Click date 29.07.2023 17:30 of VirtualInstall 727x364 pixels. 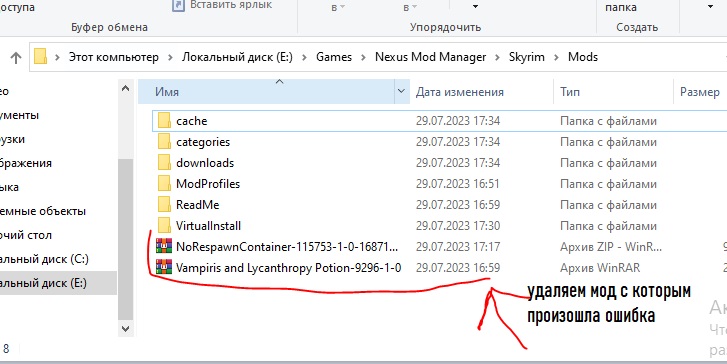tap(458, 226)
